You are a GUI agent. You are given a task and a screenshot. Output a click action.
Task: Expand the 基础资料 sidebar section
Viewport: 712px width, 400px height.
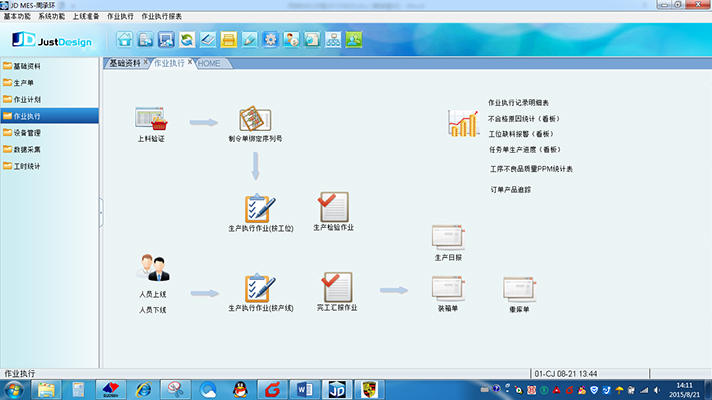pos(49,66)
